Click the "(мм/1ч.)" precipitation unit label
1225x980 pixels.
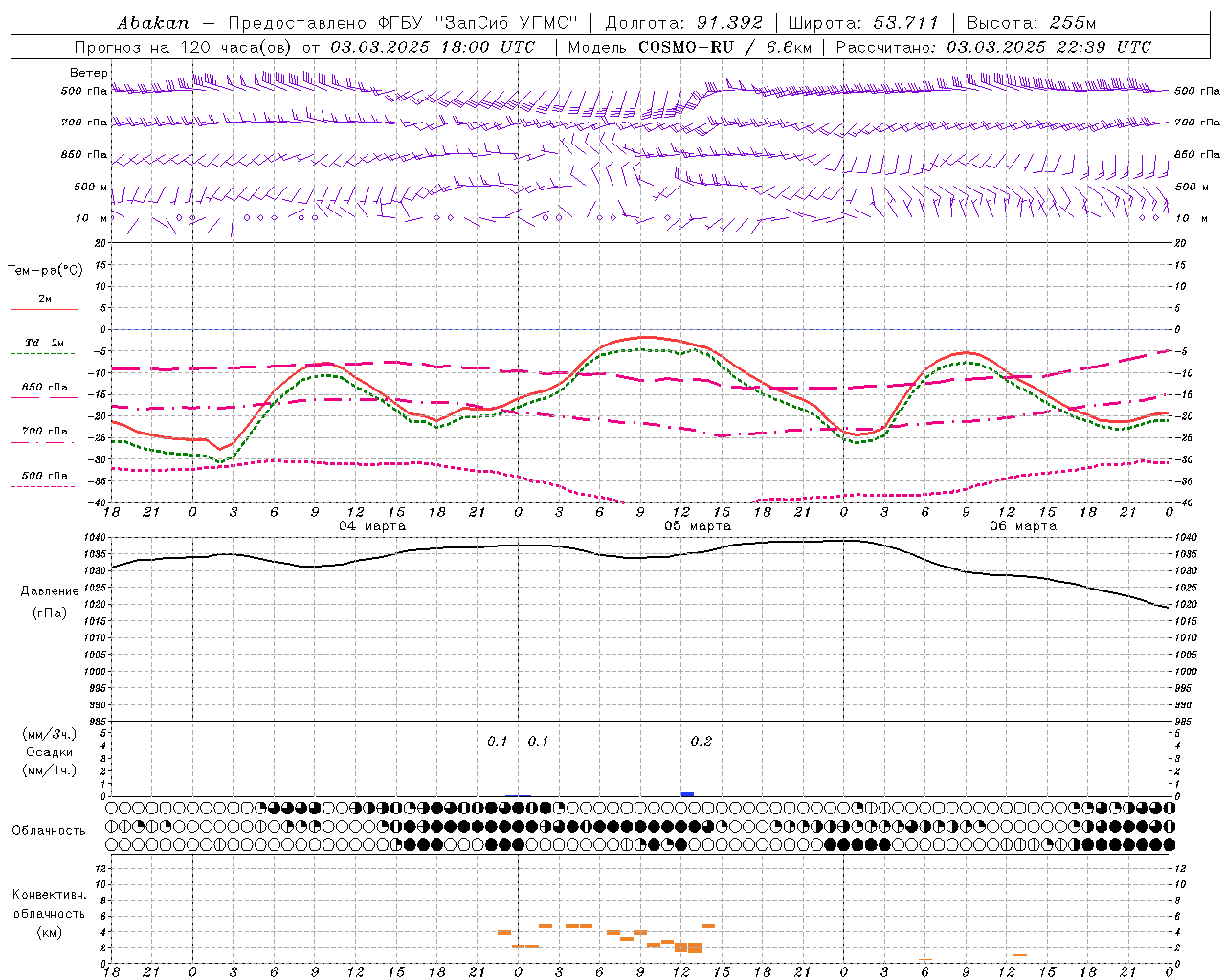point(50,771)
